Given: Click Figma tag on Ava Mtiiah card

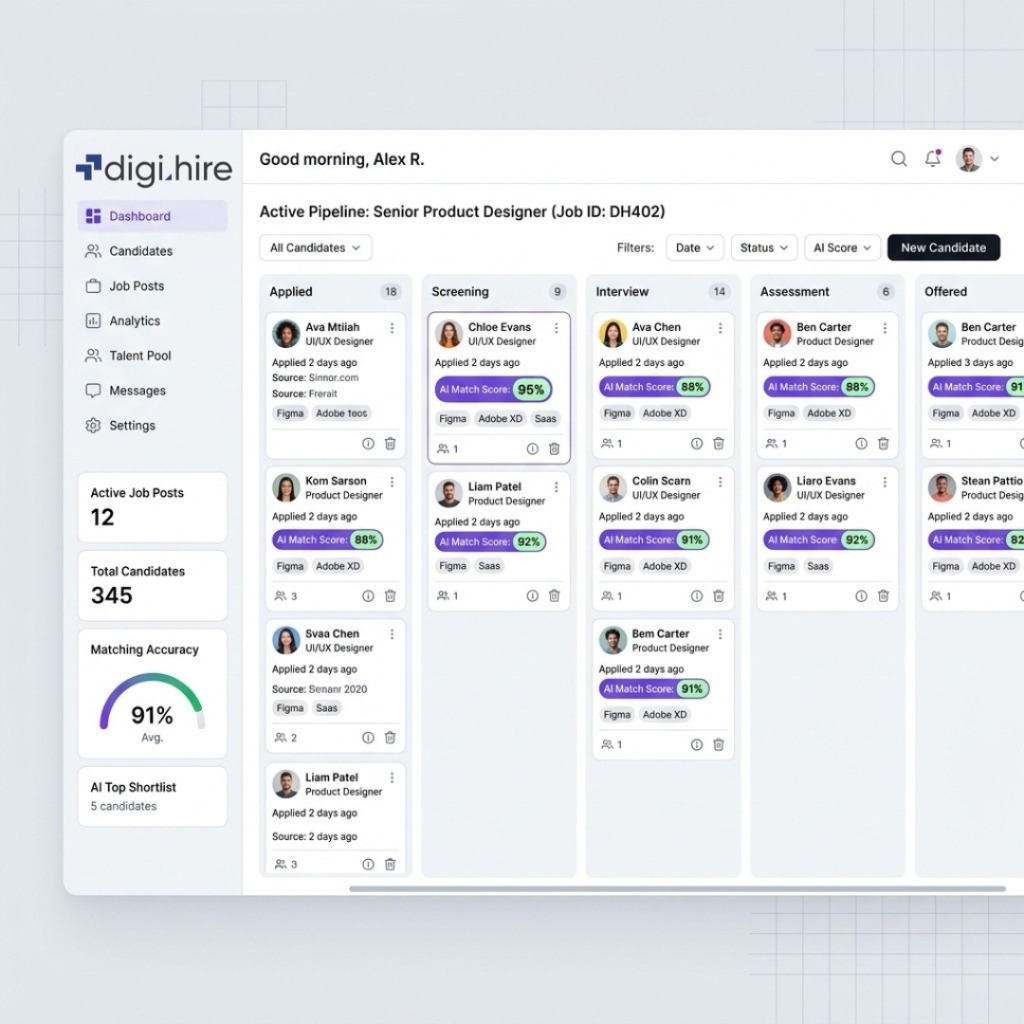Looking at the screenshot, I should [290, 413].
